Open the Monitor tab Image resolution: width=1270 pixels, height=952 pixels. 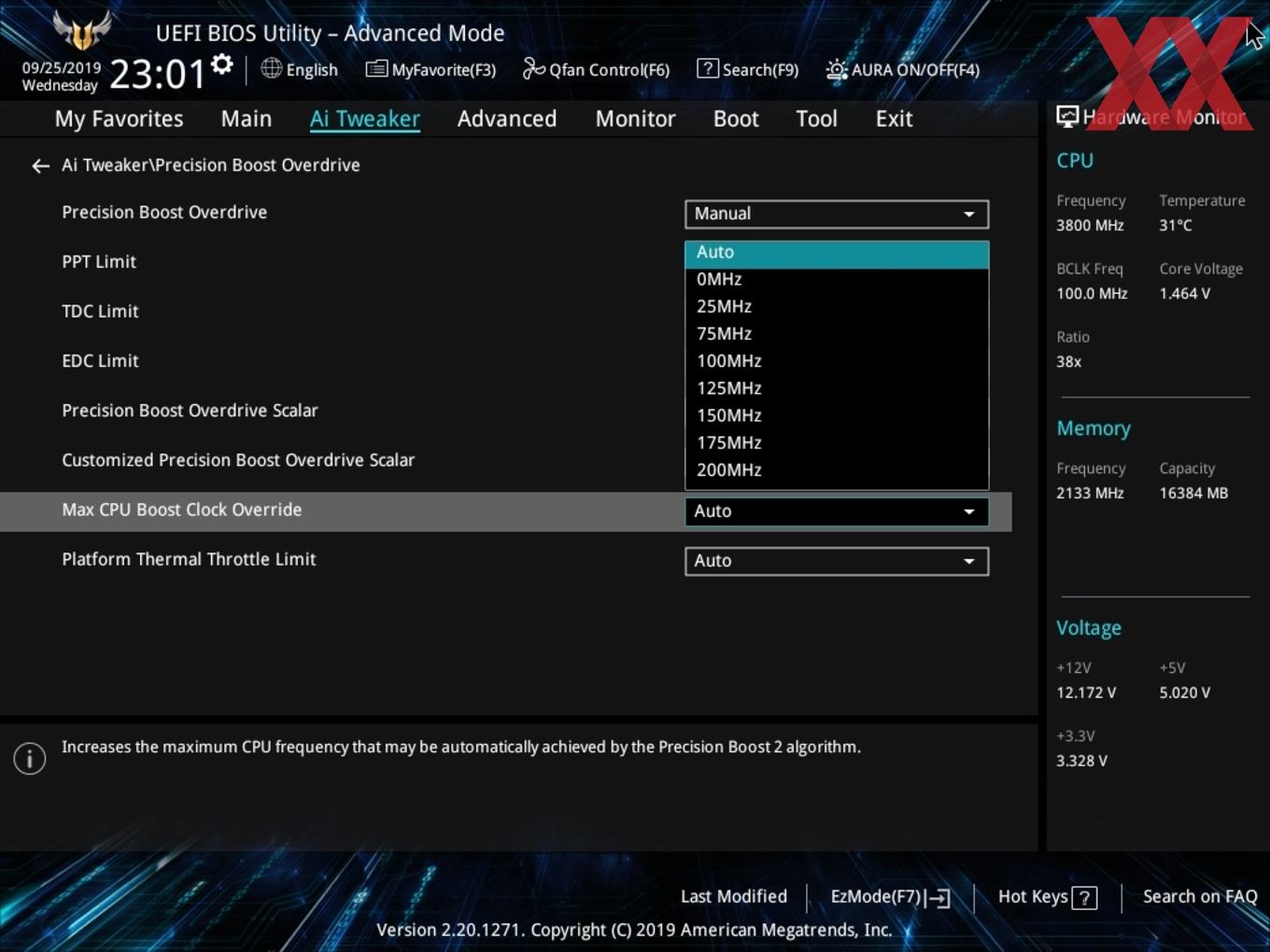point(636,119)
